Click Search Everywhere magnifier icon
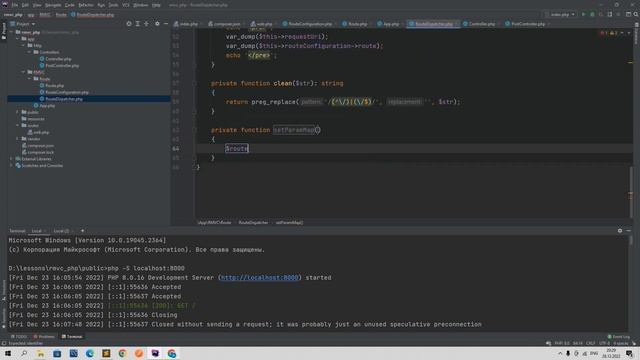The height and width of the screenshot is (360, 640). (636, 14)
